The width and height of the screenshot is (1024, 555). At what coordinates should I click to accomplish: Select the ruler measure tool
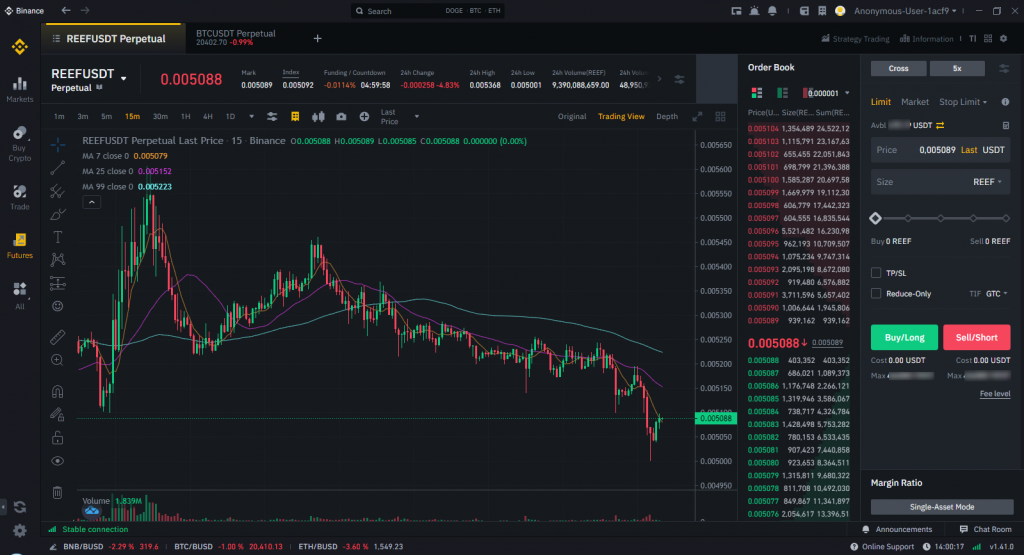pos(57,337)
